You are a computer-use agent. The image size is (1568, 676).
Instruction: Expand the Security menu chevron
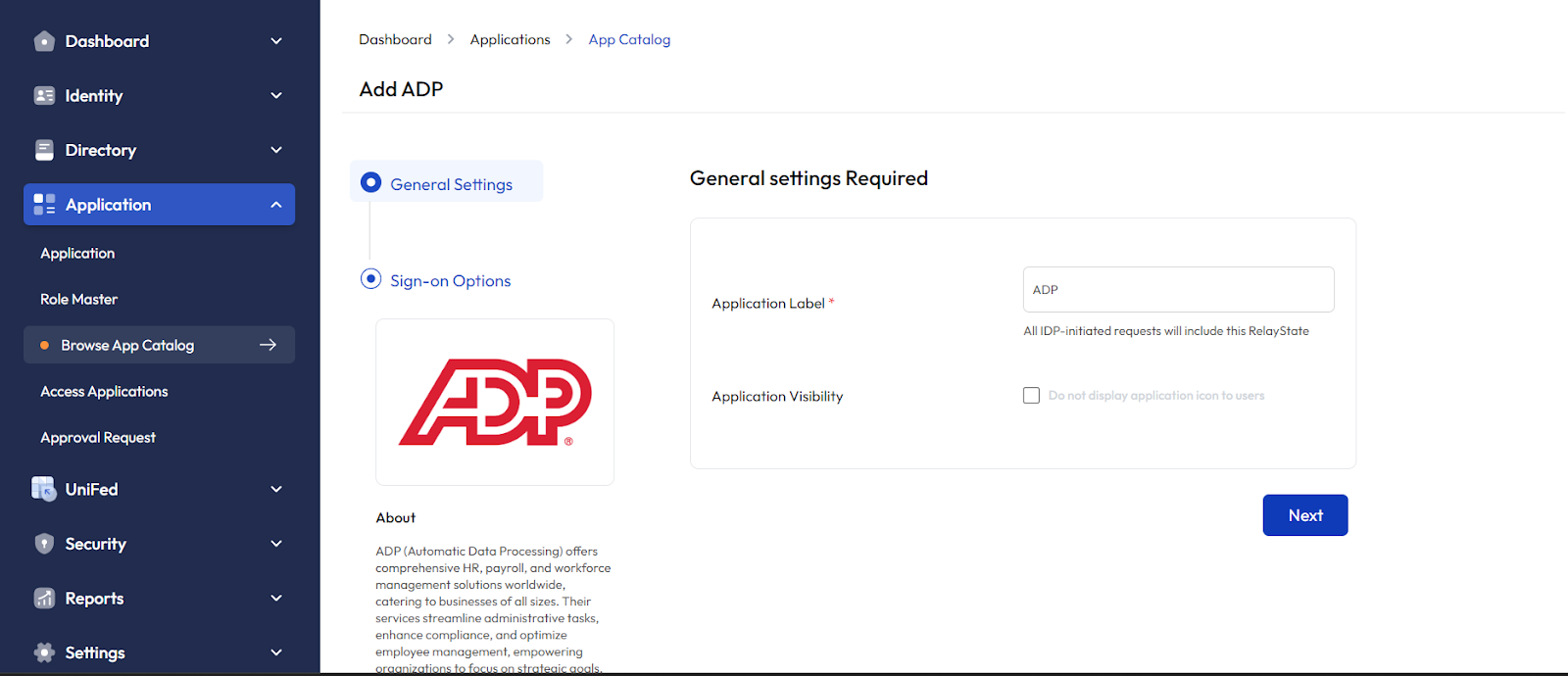(276, 544)
